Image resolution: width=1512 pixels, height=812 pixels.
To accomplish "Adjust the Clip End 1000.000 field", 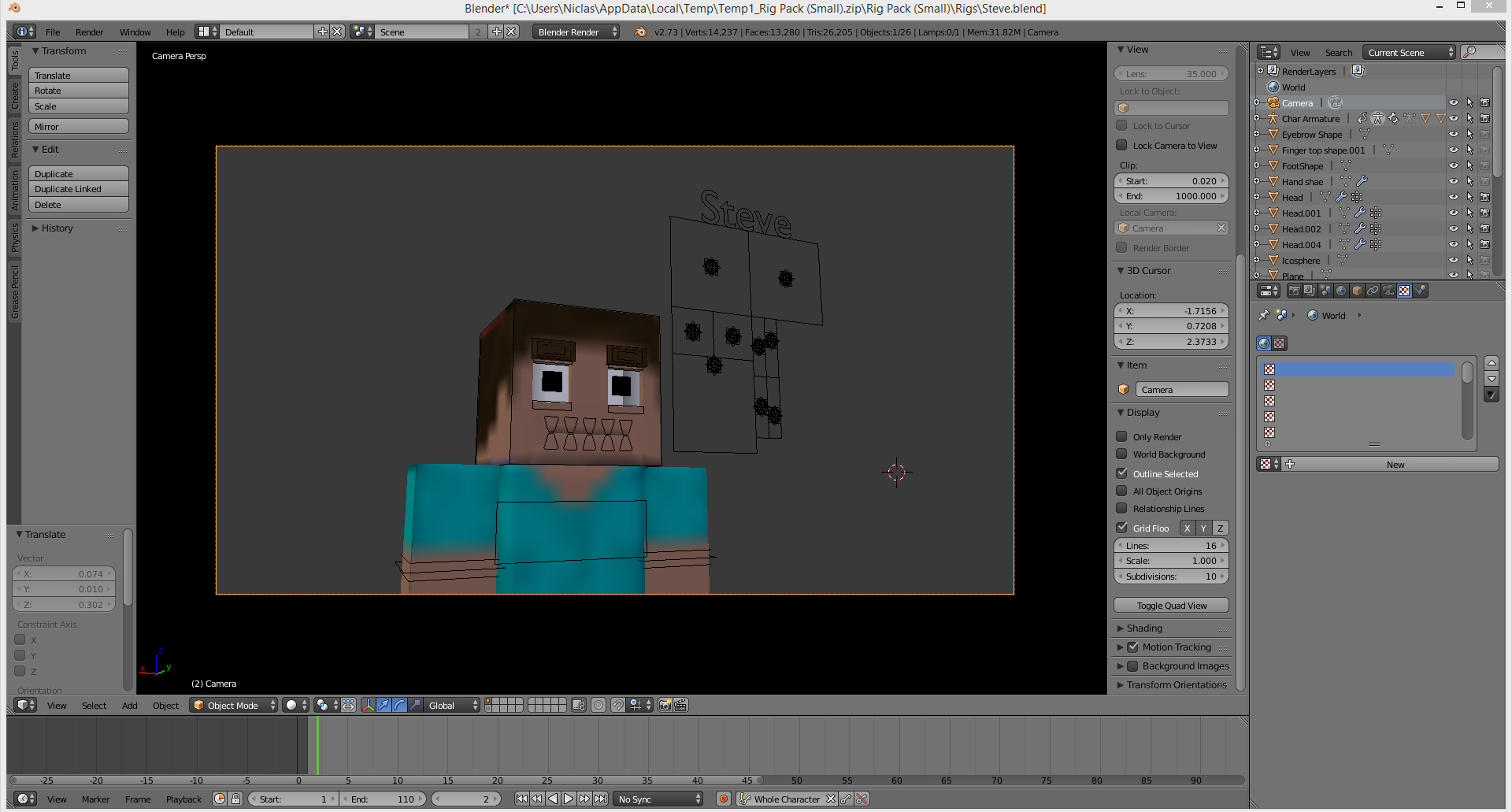I will [1171, 196].
